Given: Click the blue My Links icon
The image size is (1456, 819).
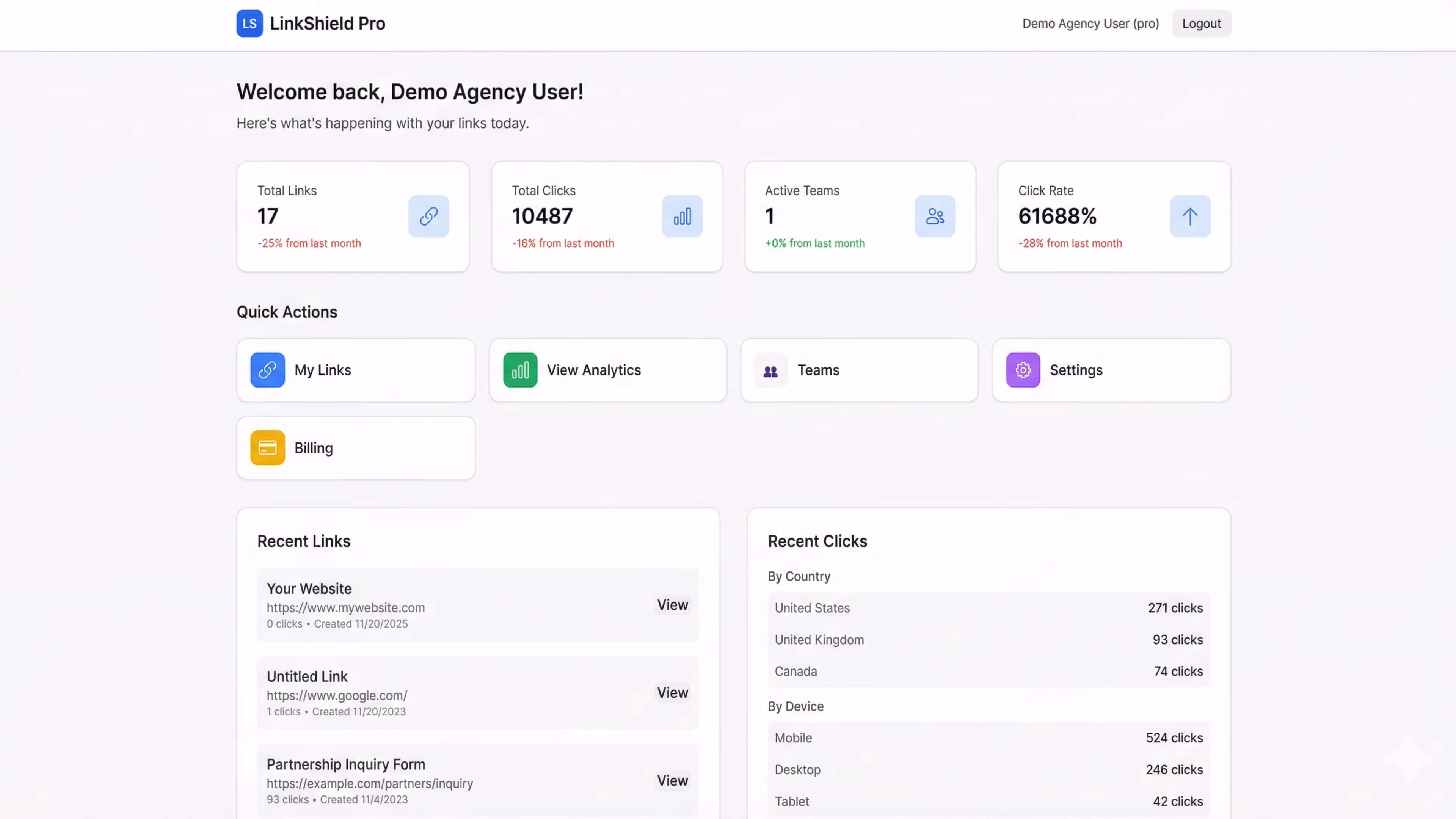Looking at the screenshot, I should (x=267, y=370).
